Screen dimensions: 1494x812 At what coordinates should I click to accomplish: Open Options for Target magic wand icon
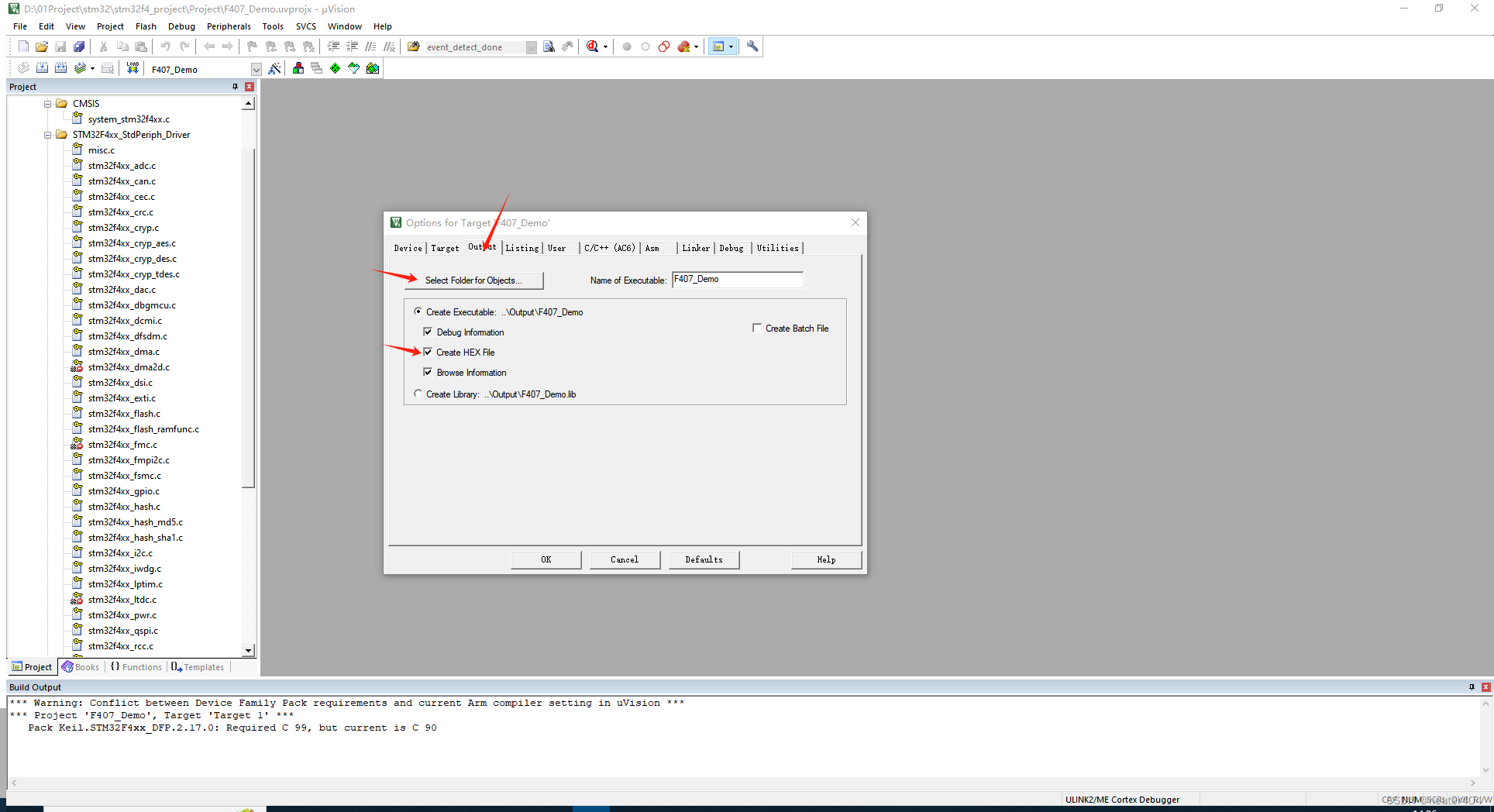pos(274,68)
